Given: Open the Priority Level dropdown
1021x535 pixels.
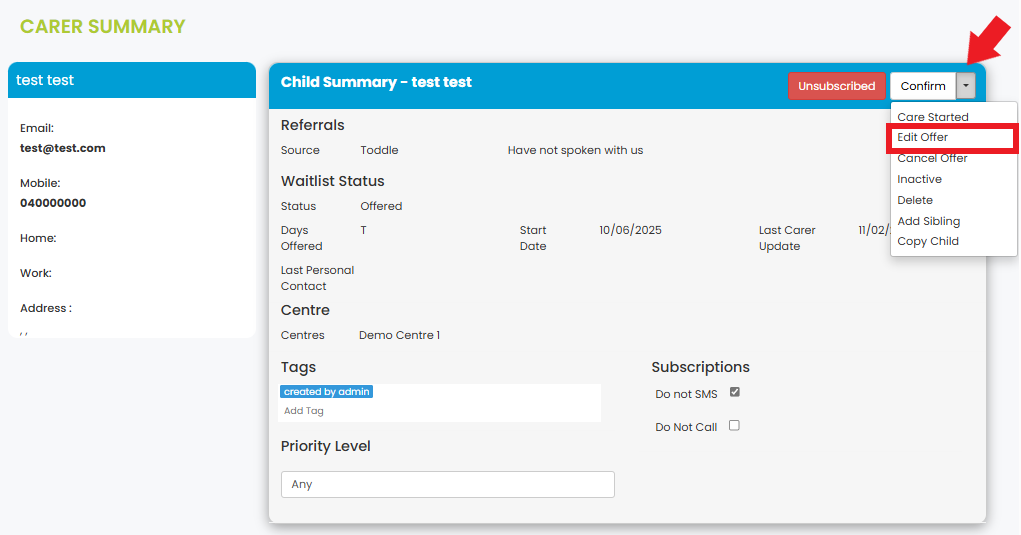Looking at the screenshot, I should tap(447, 484).
